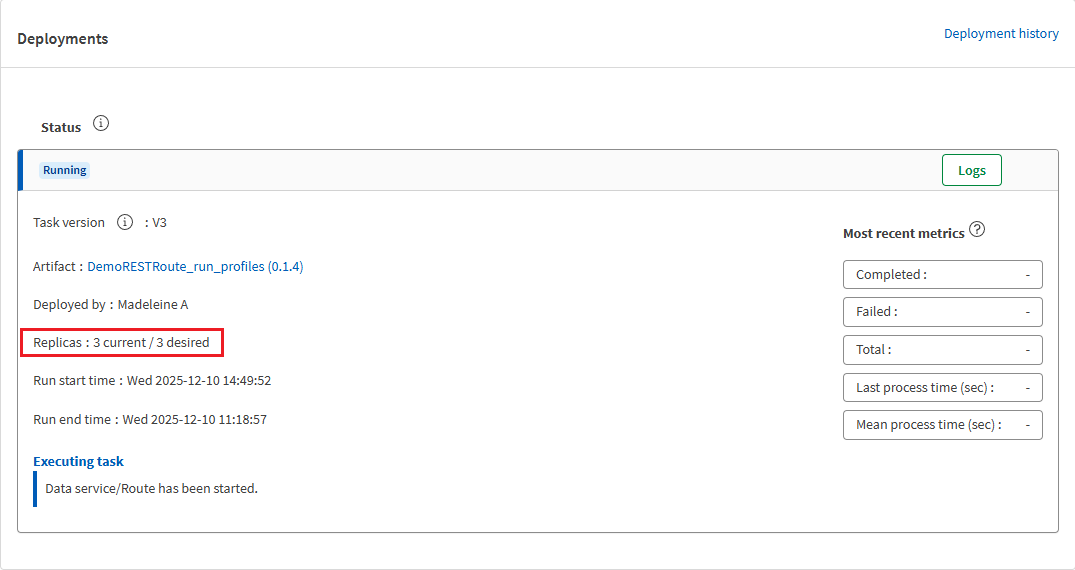Click the Task version info icon

pyautogui.click(x=125, y=222)
